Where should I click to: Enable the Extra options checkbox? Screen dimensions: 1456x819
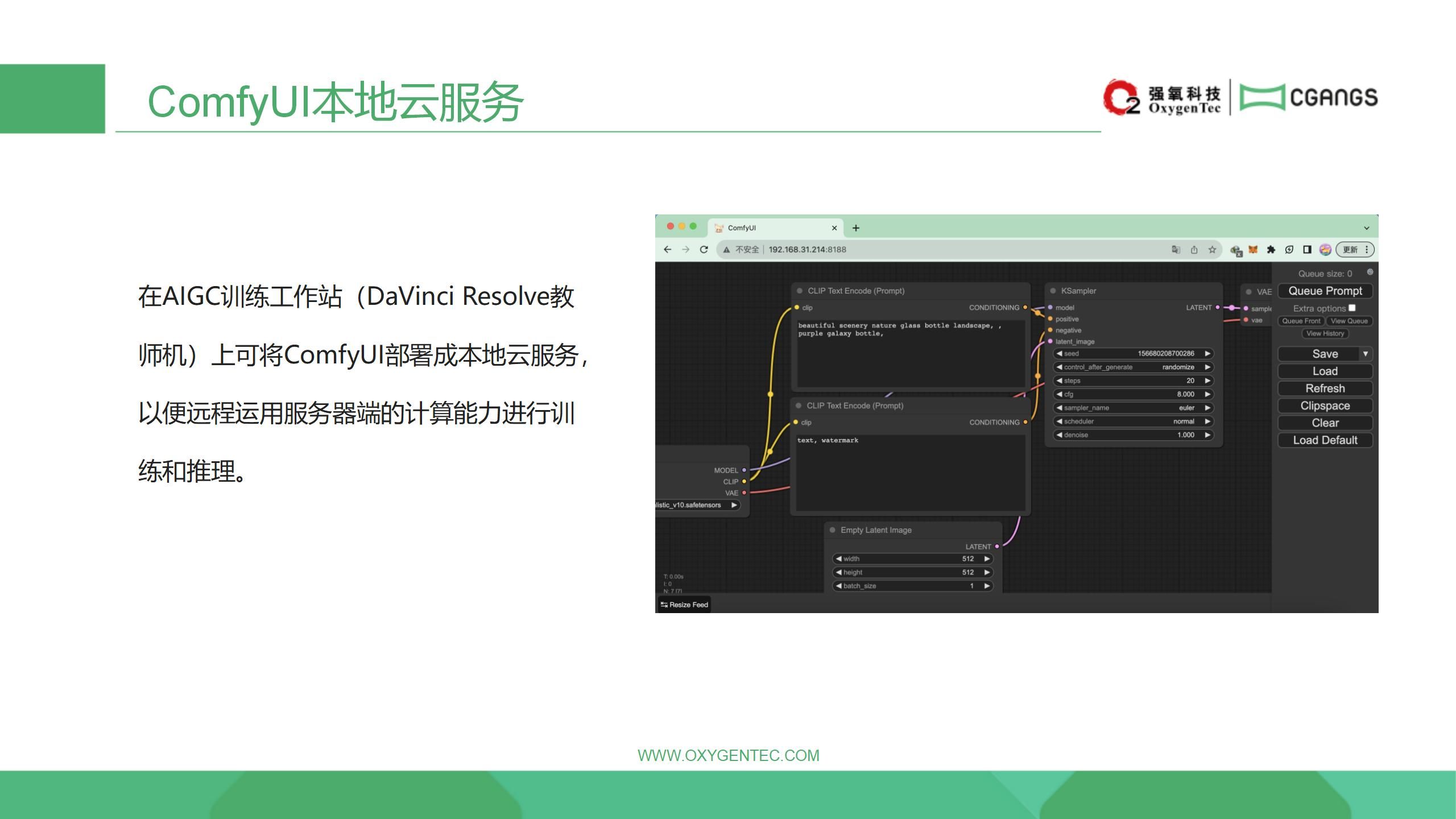tap(1352, 308)
